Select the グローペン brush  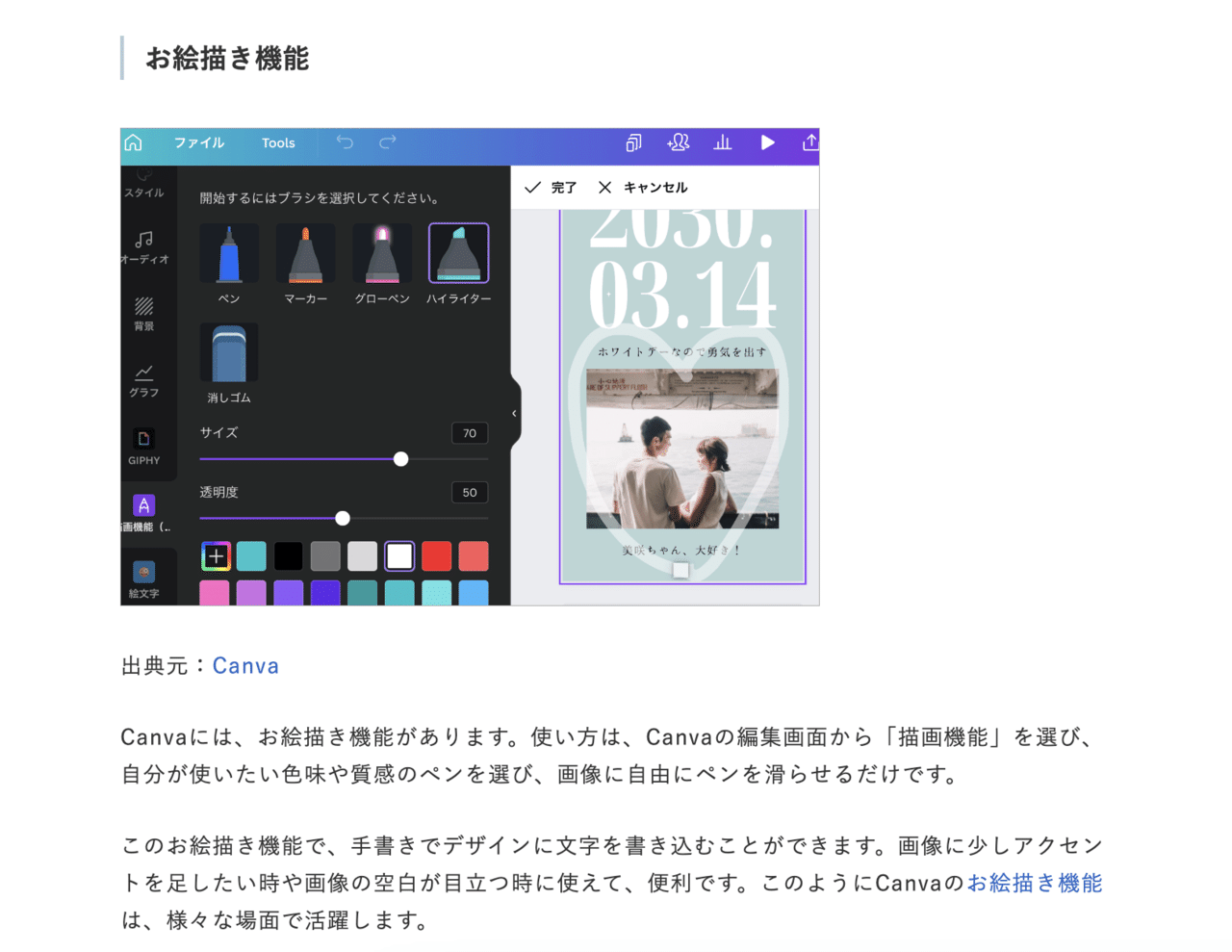coord(381,253)
